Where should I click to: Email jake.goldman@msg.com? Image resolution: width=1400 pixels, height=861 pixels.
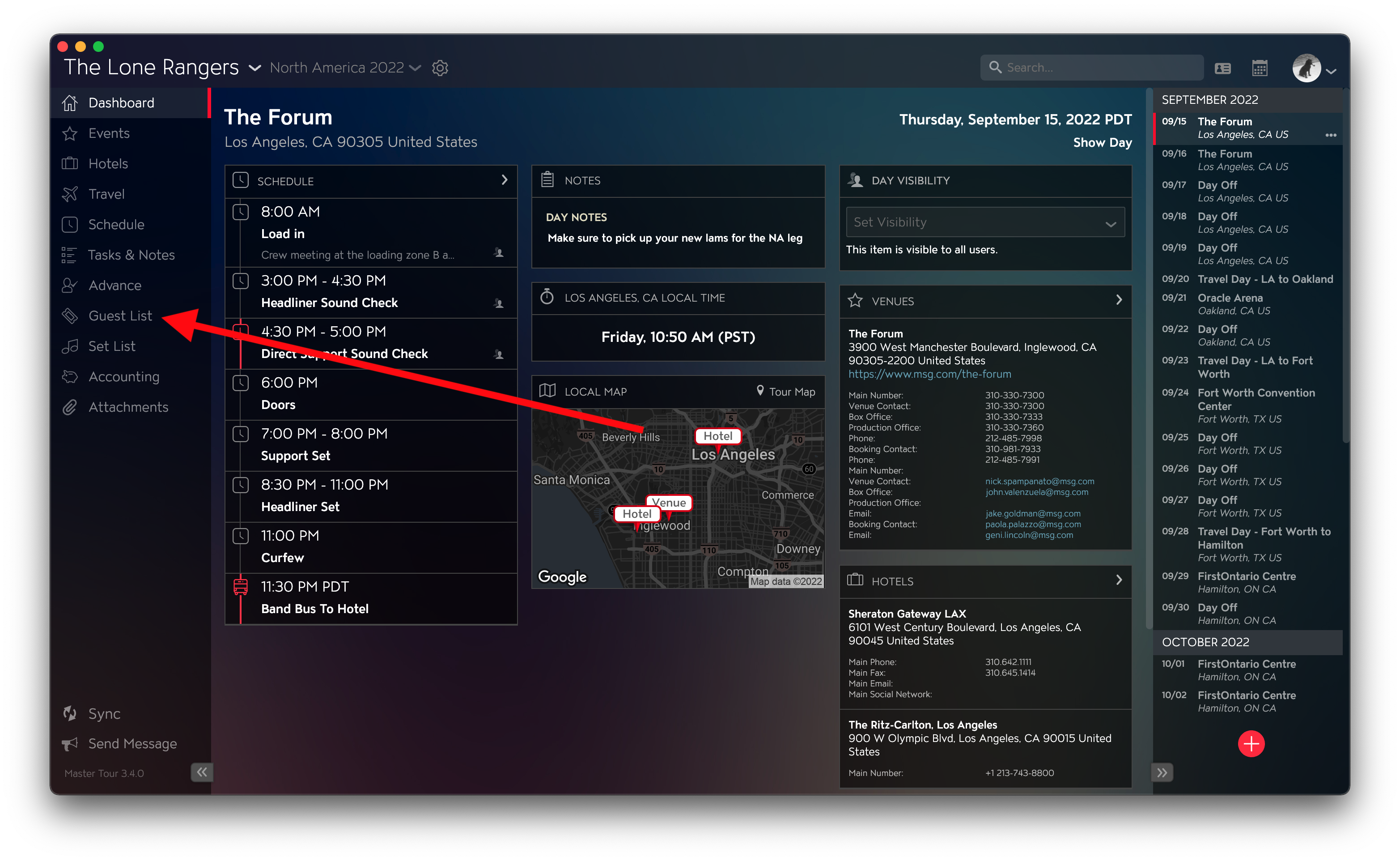(1032, 513)
